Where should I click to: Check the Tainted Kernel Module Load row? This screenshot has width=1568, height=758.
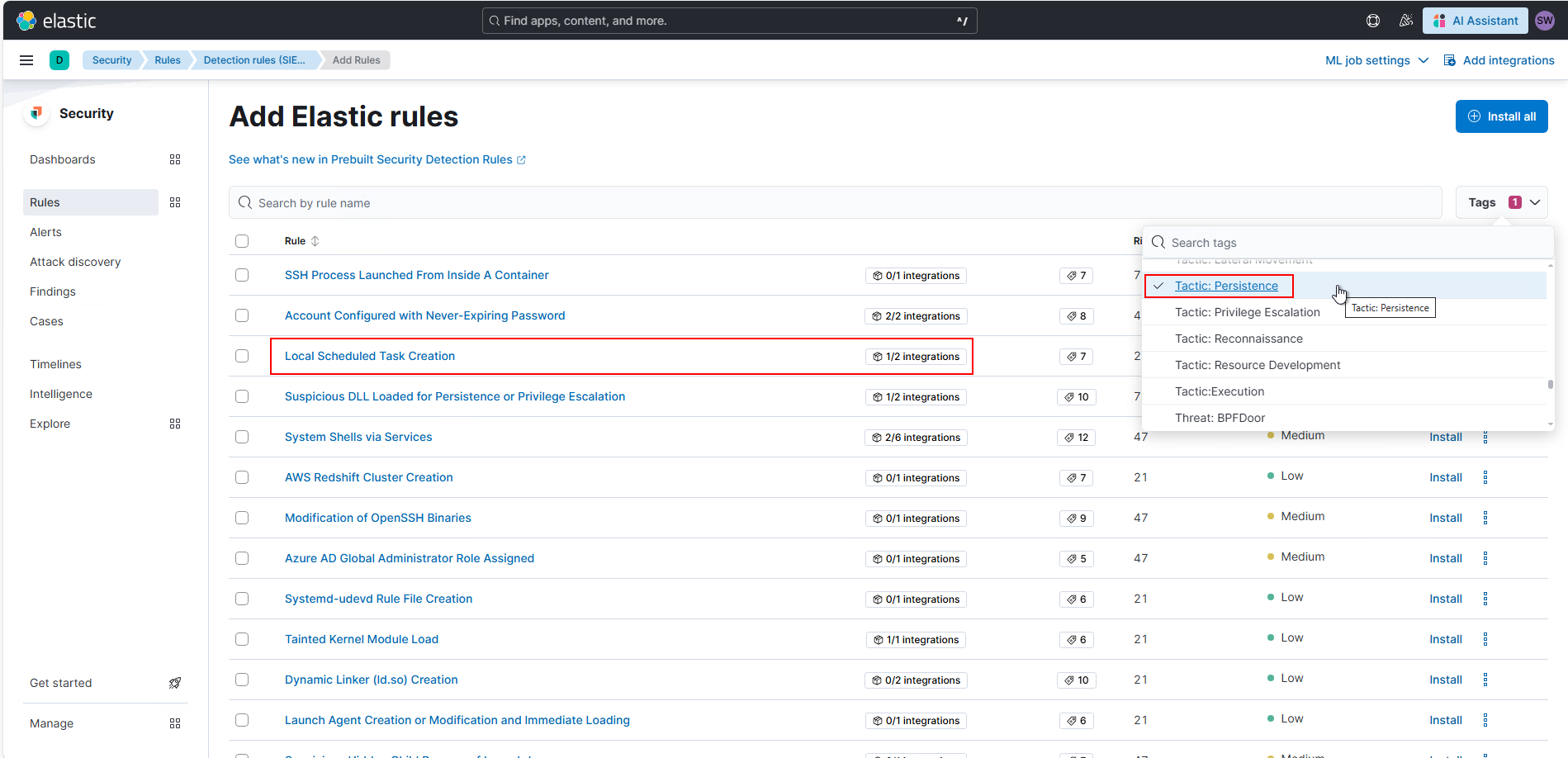[242, 639]
